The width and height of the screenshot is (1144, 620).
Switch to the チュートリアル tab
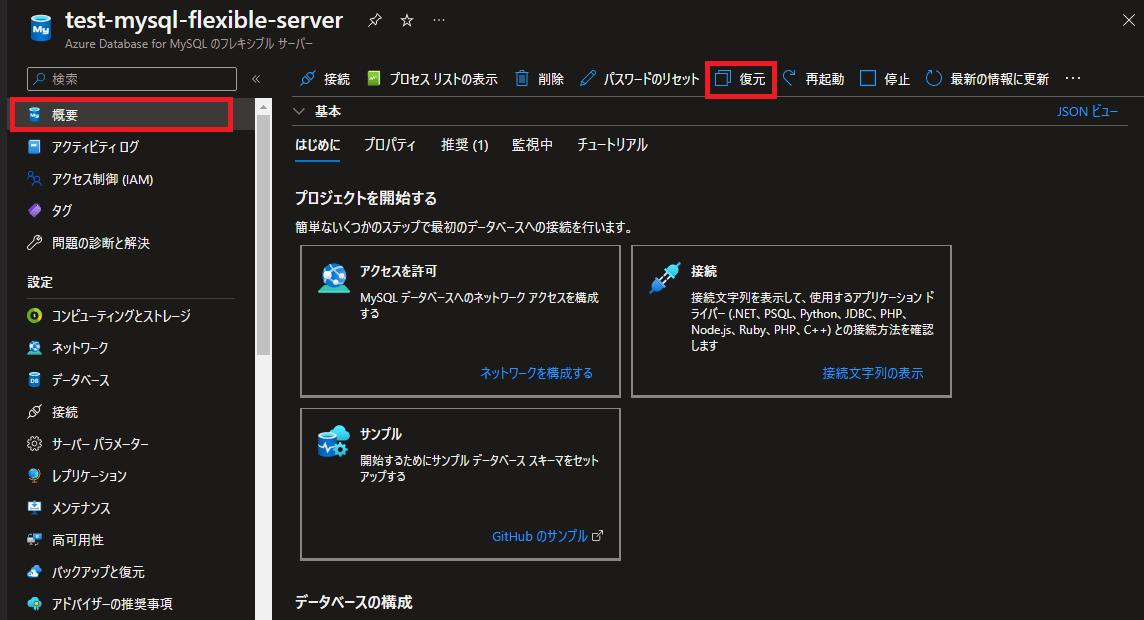(612, 145)
